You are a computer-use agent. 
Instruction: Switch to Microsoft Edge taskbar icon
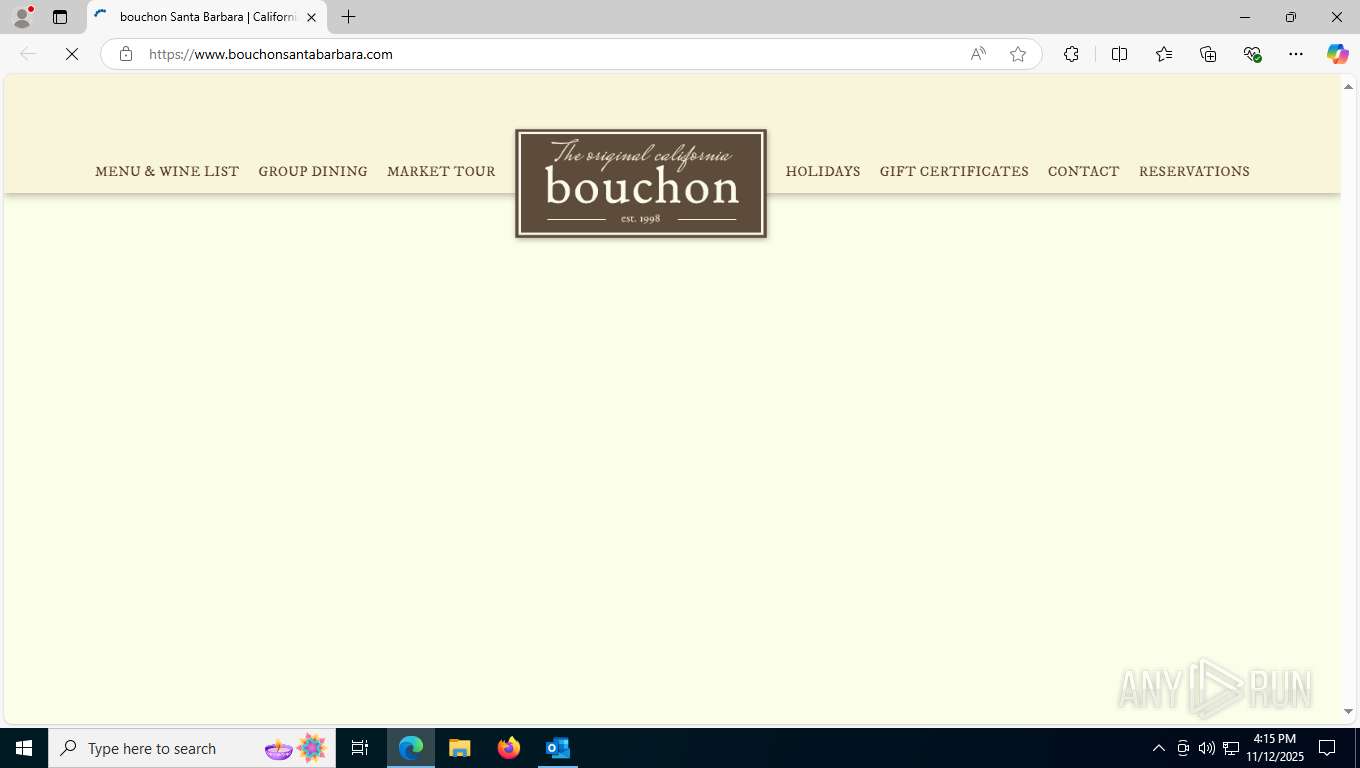coord(411,748)
